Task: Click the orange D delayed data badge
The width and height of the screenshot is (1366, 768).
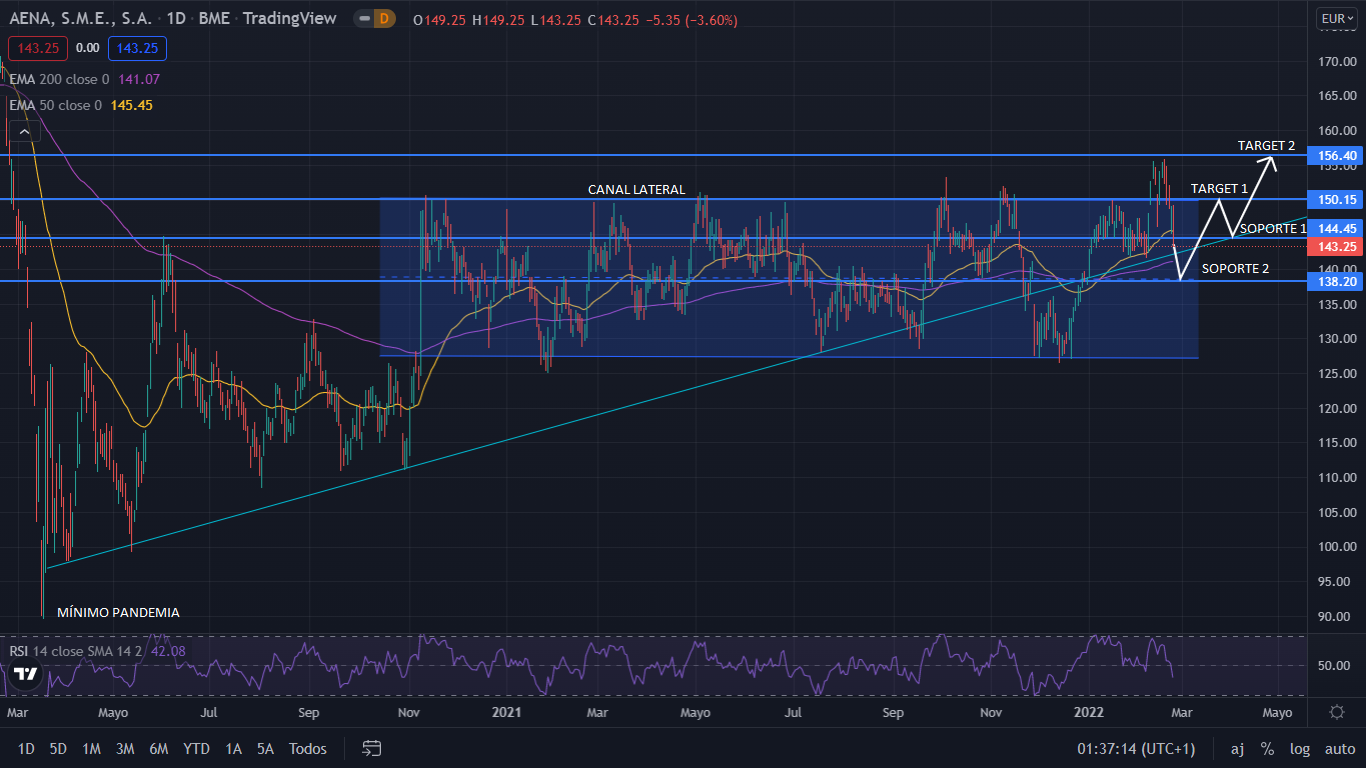Action: click(384, 19)
